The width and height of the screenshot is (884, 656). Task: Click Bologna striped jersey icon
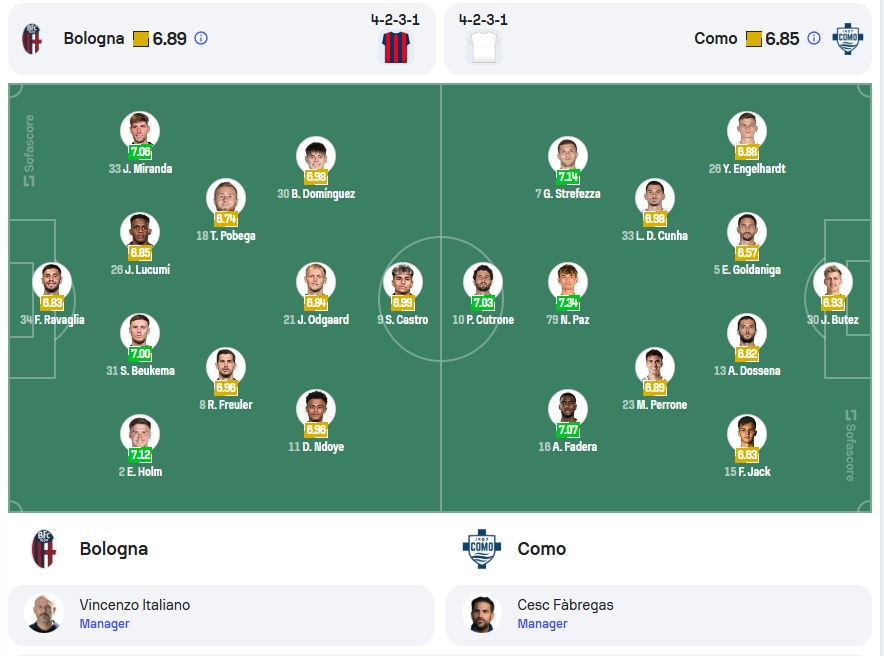(396, 47)
